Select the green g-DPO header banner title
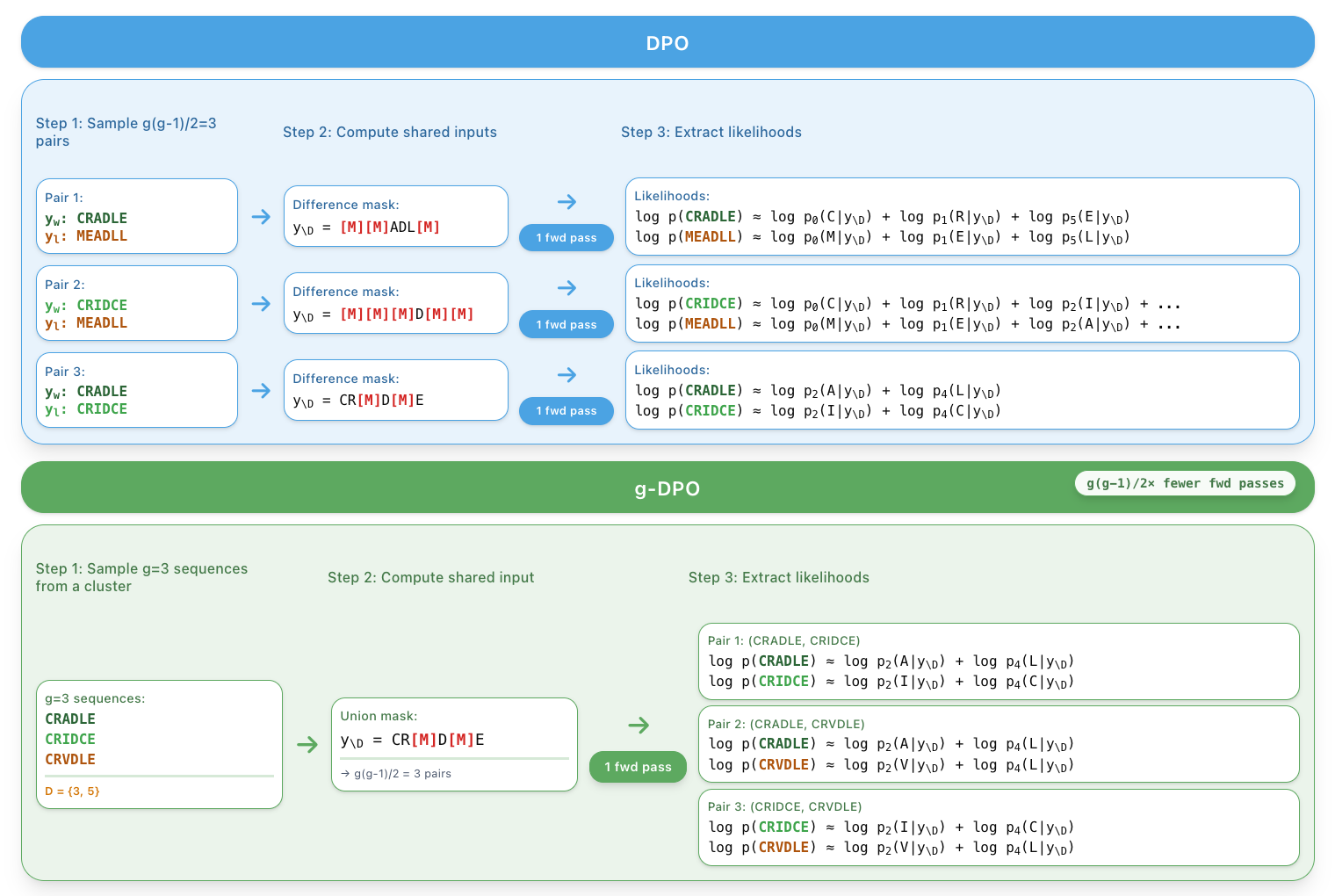Screen dimensions: 1335x896 point(667,488)
